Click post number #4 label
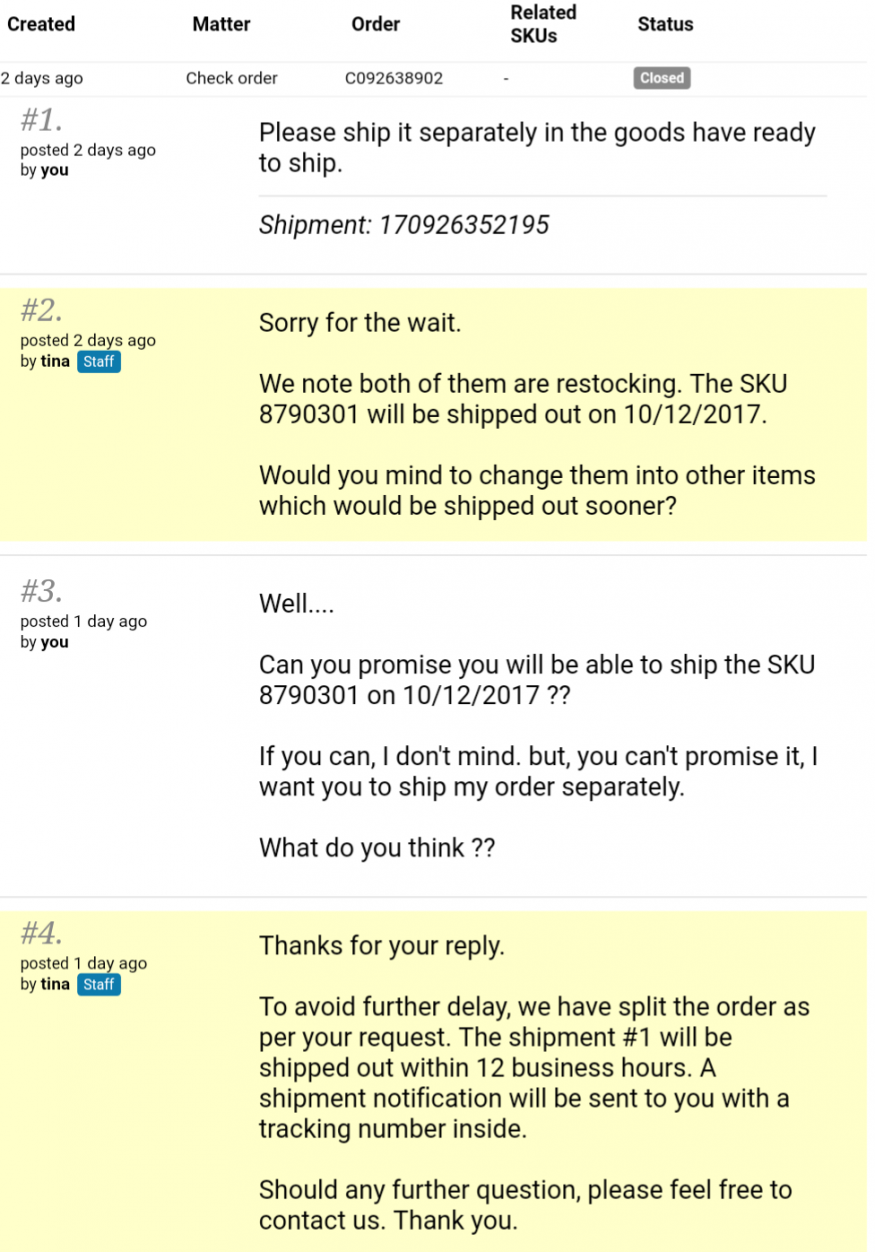Viewport: 875px width, 1252px height. 42,934
